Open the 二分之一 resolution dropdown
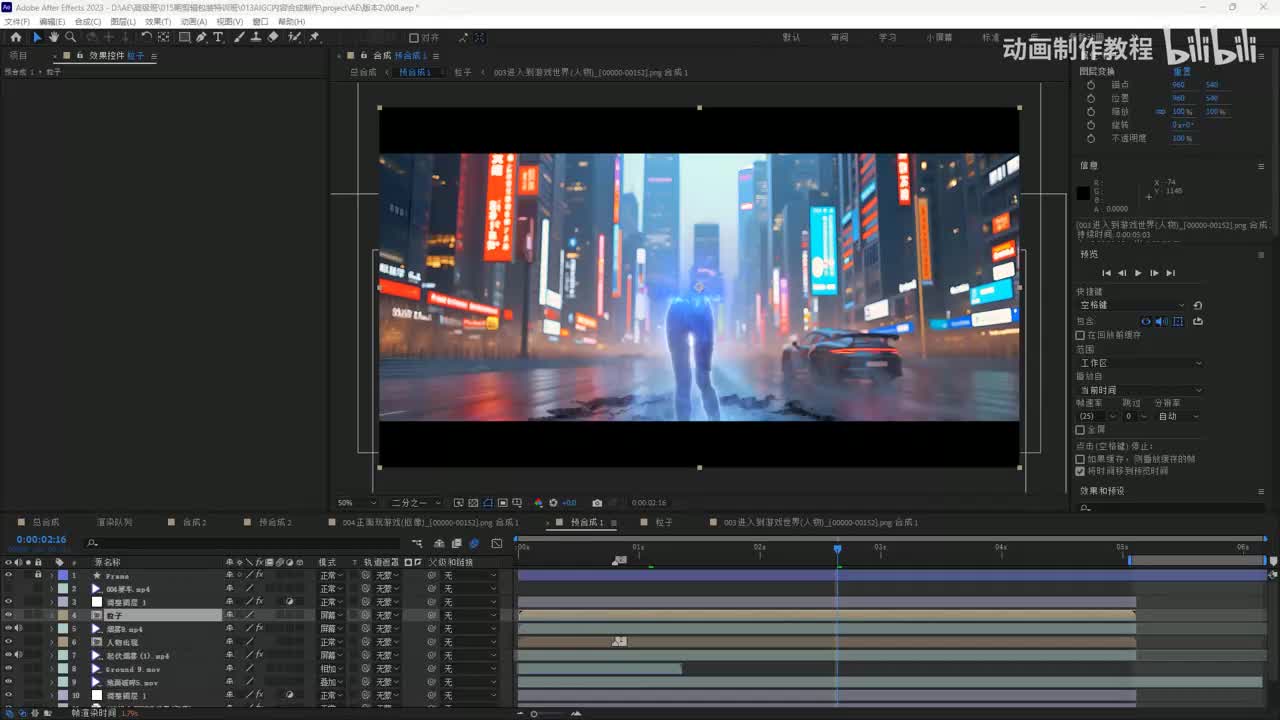 tap(413, 503)
